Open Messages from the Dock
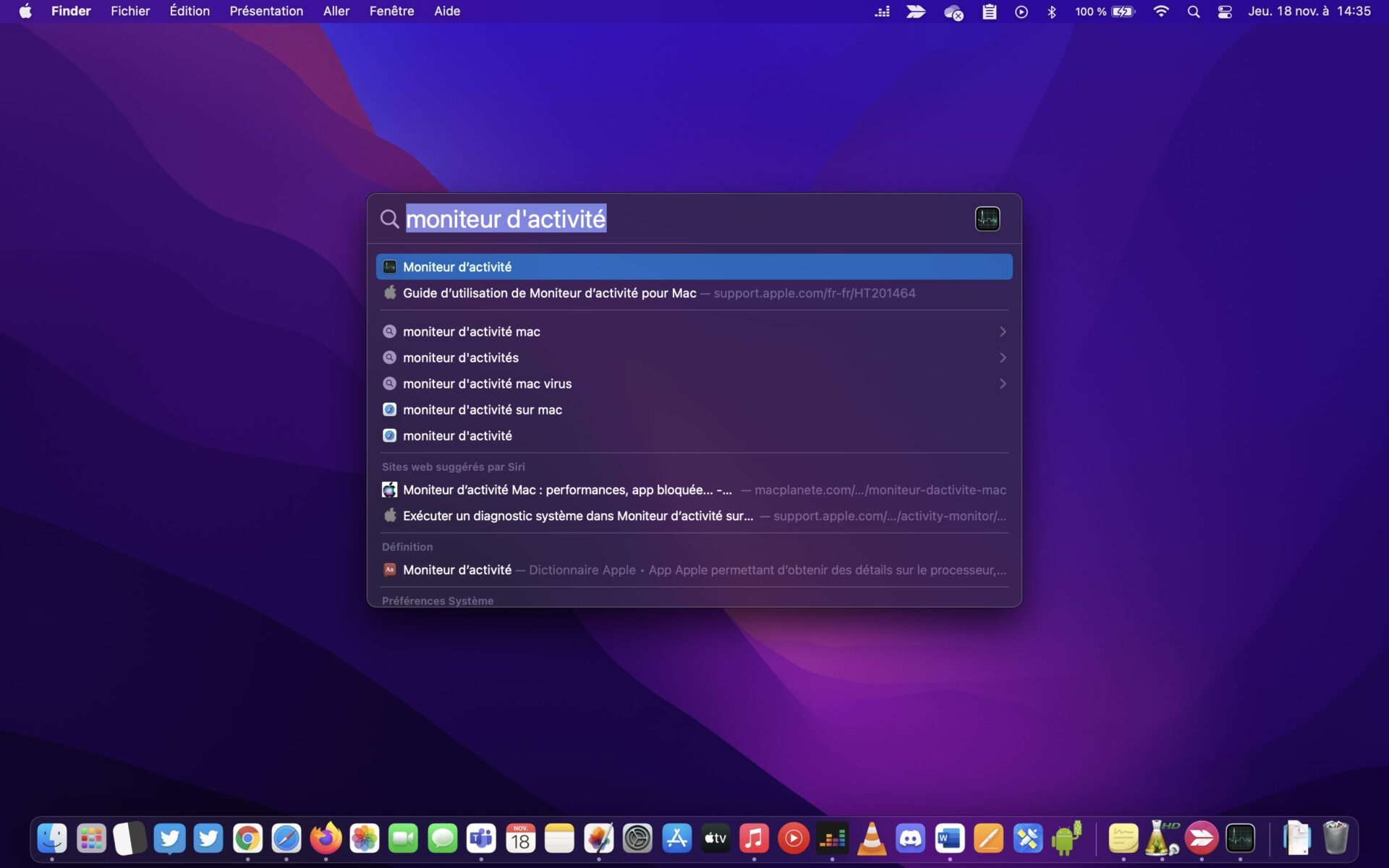1389x868 pixels. pos(443,838)
